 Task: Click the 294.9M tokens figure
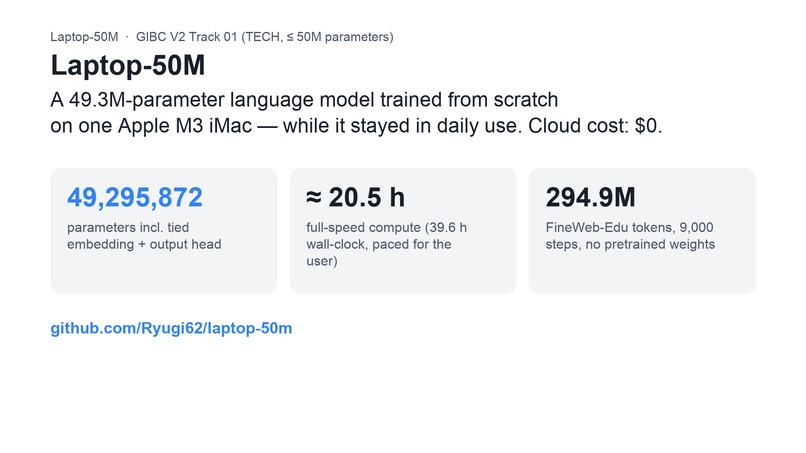[x=590, y=197]
